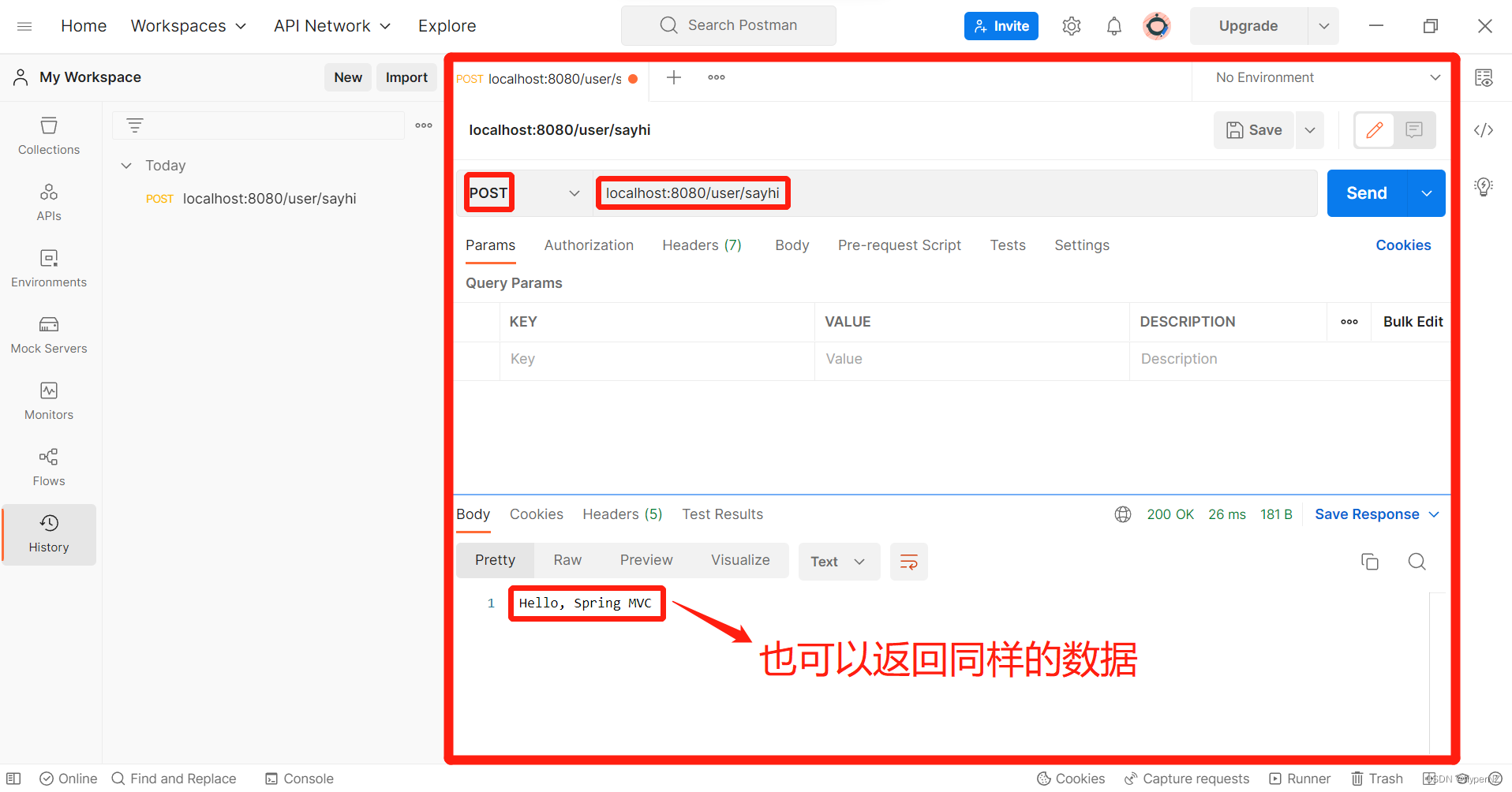1512x792 pixels.
Task: Open the Environments sidebar panel
Action: 49,269
